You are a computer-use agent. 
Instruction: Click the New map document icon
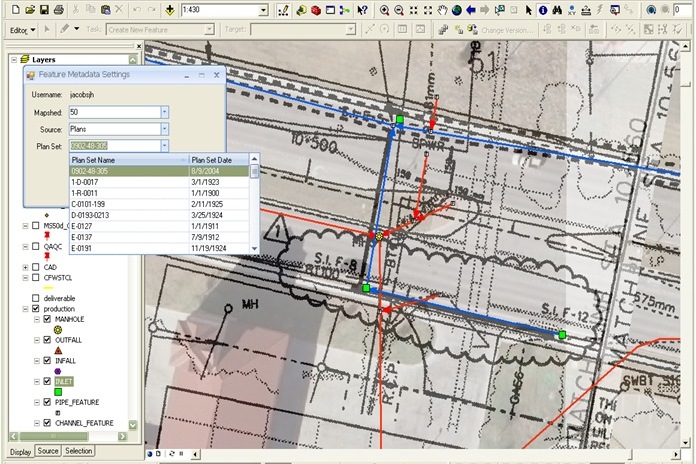pyautogui.click(x=16, y=9)
